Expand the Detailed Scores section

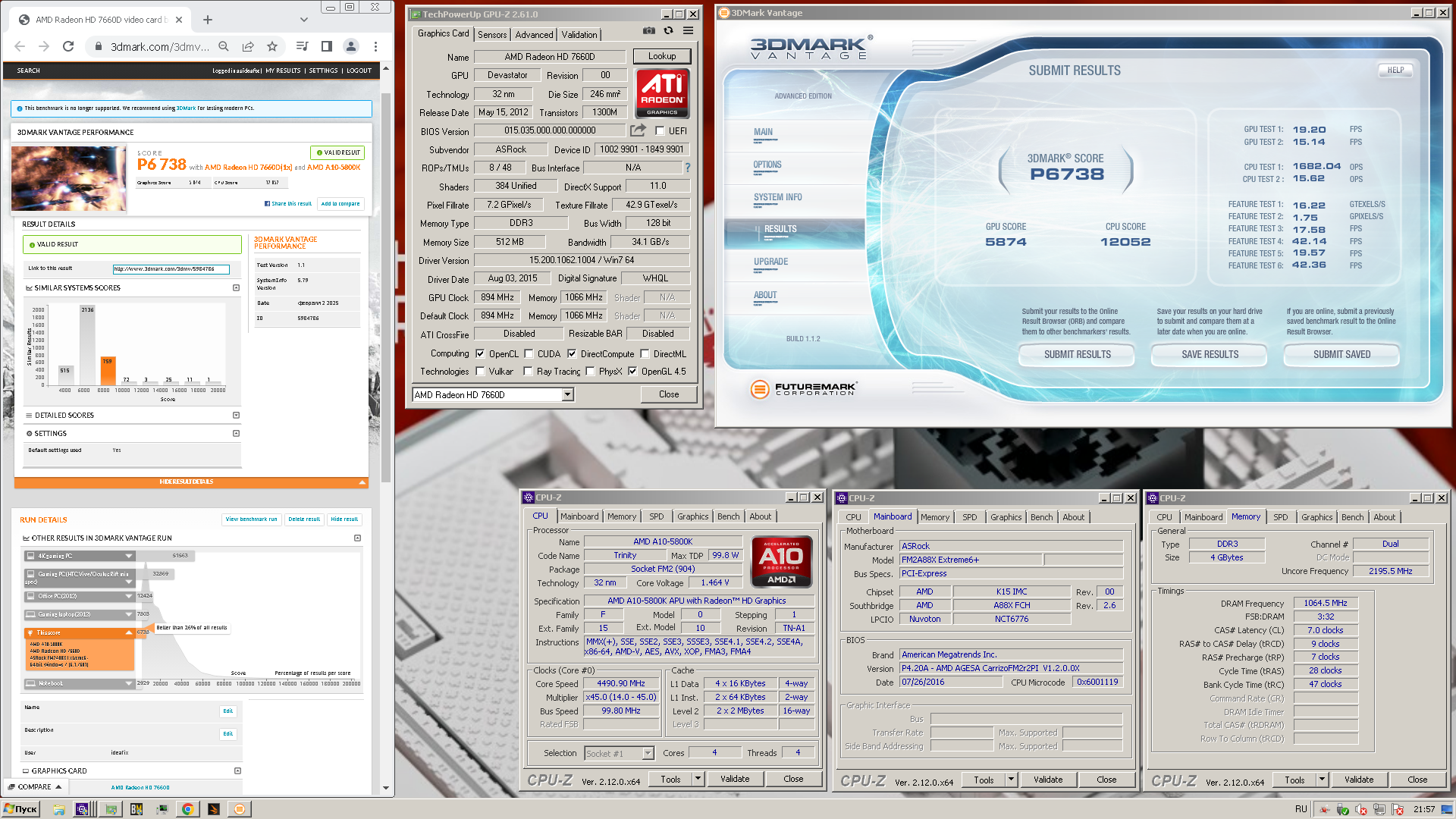[236, 416]
